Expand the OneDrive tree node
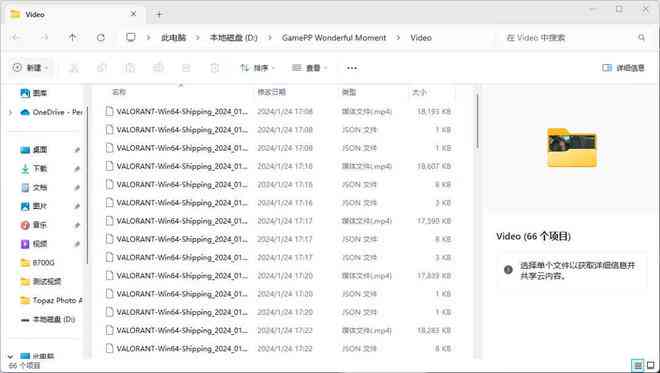660x373 pixels. [x=11, y=112]
